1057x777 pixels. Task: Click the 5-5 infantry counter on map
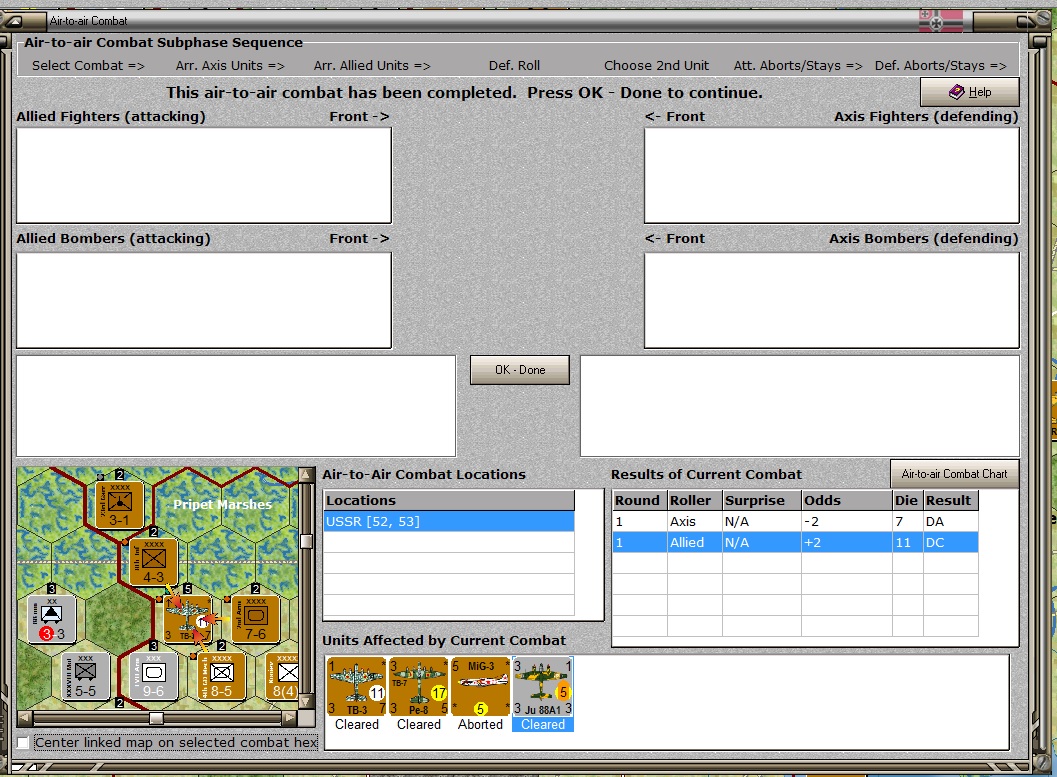86,676
